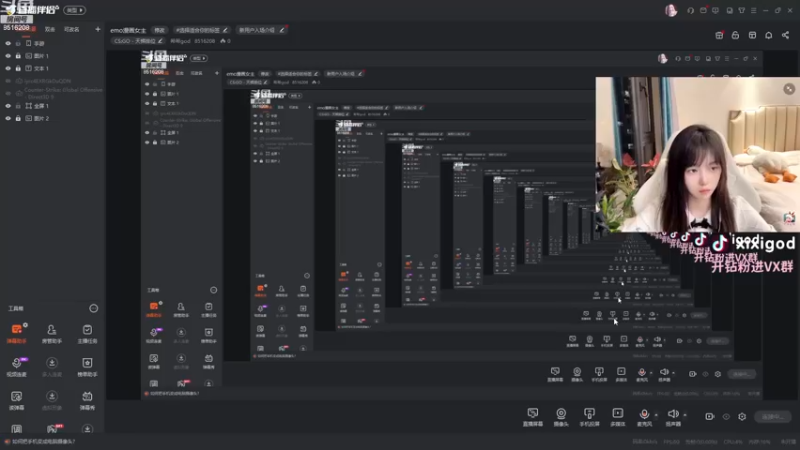Click the record video icon near settings

(709, 416)
